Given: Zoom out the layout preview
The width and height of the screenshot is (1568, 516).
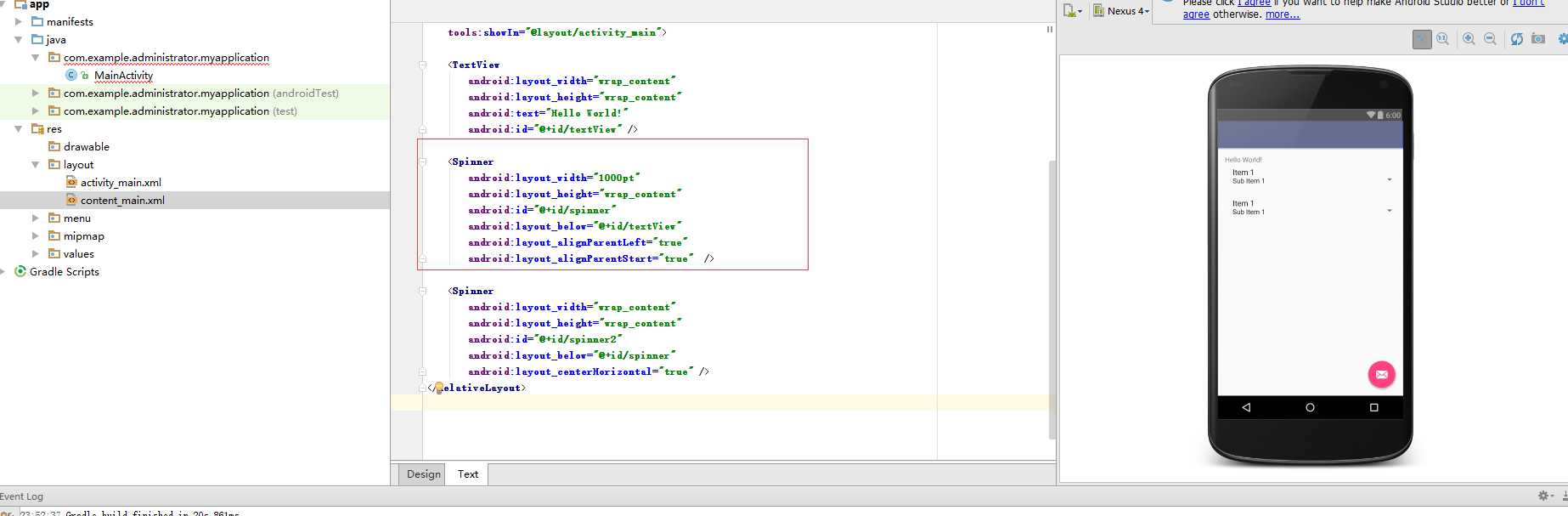Looking at the screenshot, I should pos(1490,39).
